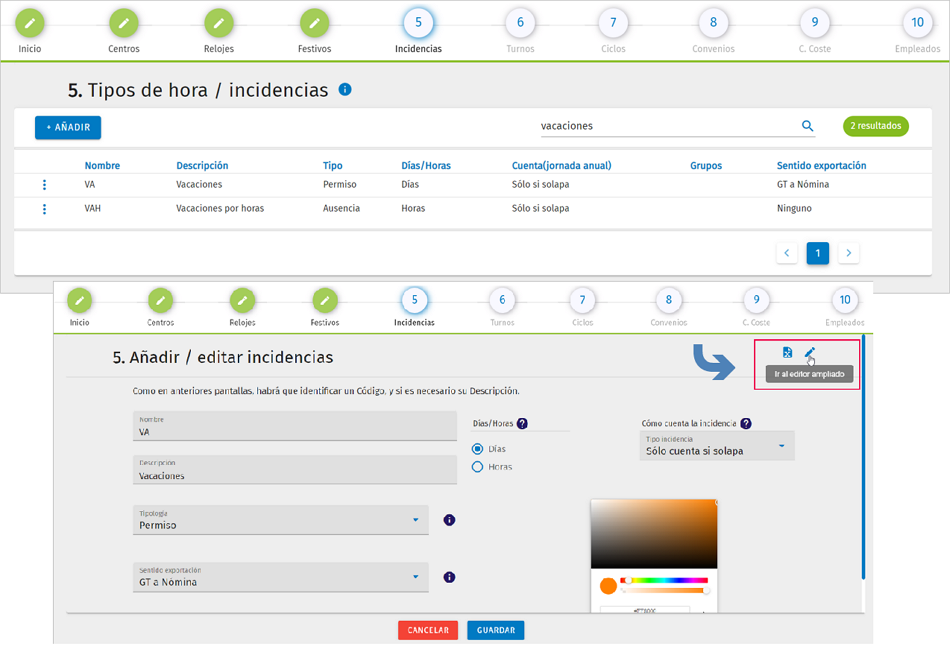Image resolution: width=950 pixels, height=652 pixels.
Task: Click the CANCELAR button
Action: coord(428,630)
